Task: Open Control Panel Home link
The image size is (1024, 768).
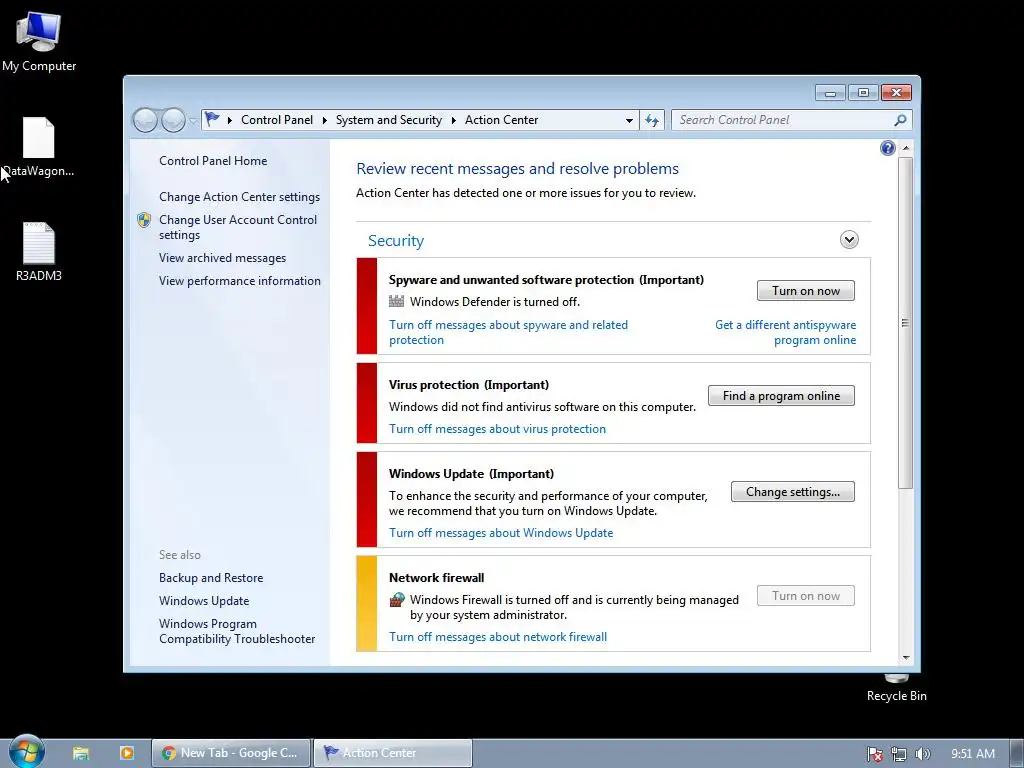Action: (213, 161)
